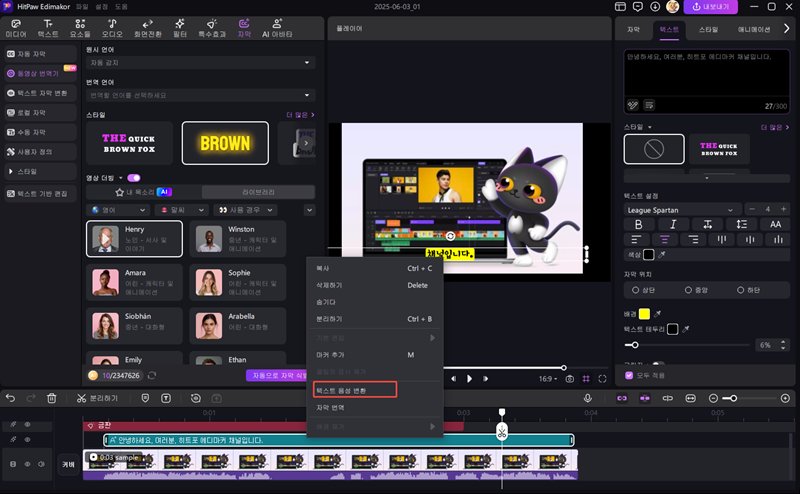Click the center text alignment icon

pos(664,239)
